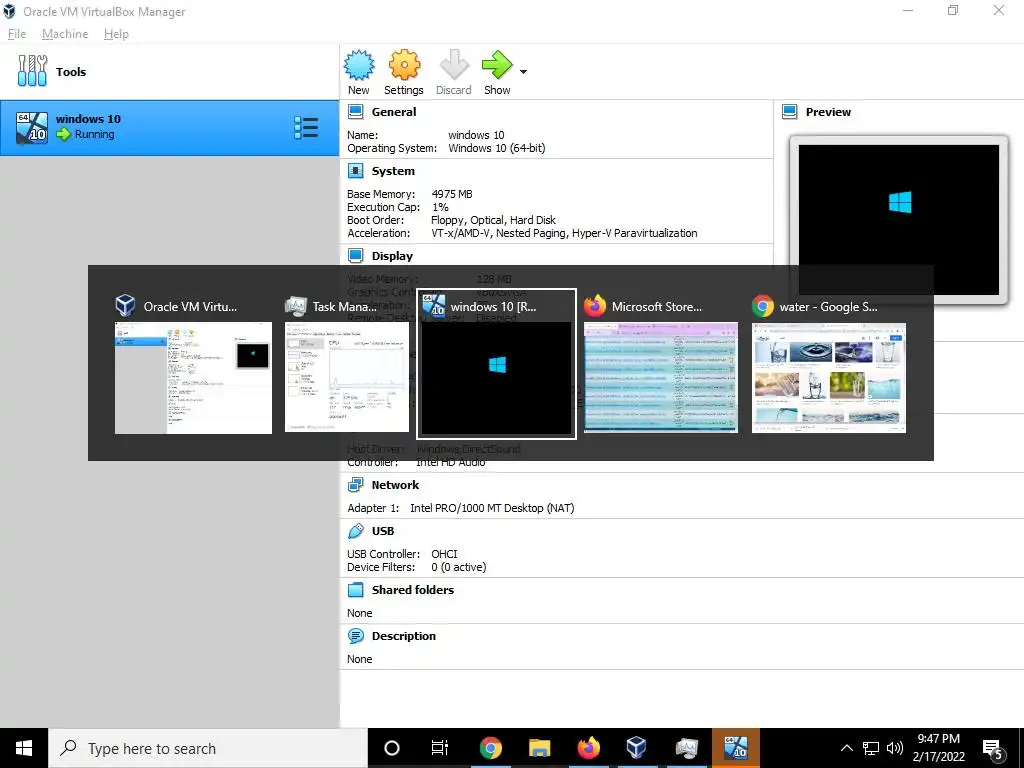Switch to Oracle VM VirtualBox thumbnail in switcher

193,377
